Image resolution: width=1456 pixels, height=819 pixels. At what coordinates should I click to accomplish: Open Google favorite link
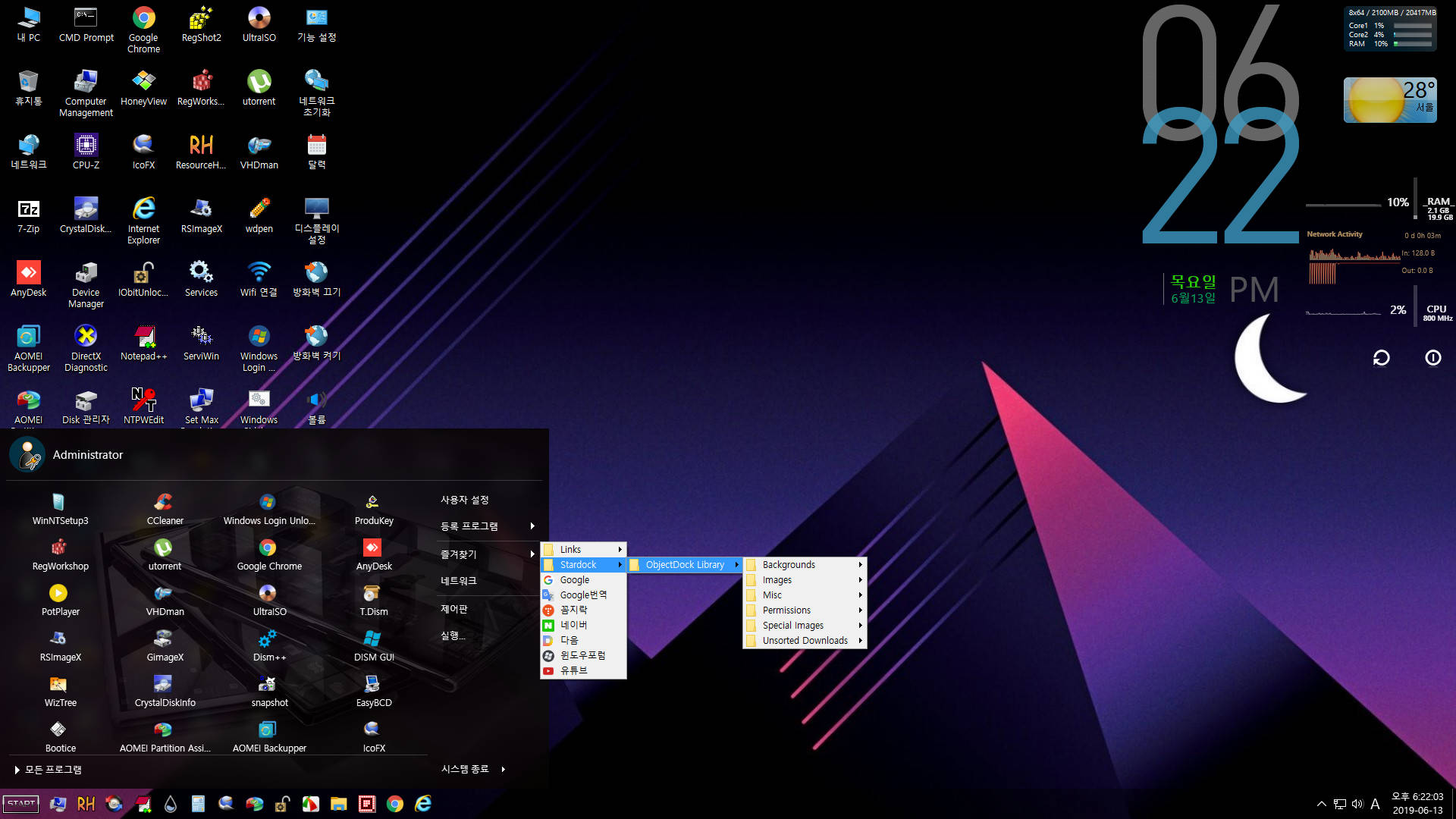[x=583, y=580]
